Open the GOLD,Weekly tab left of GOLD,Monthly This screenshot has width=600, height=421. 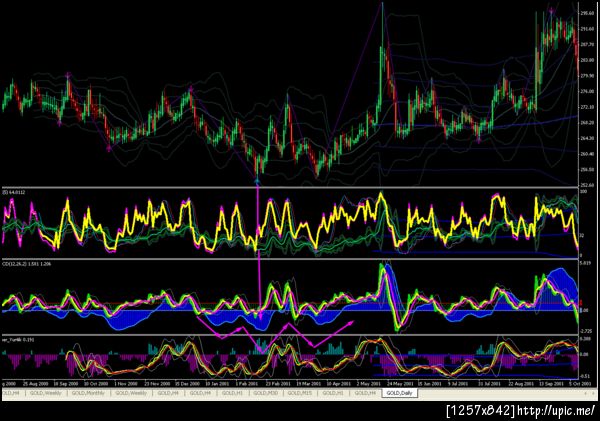pyautogui.click(x=45, y=393)
